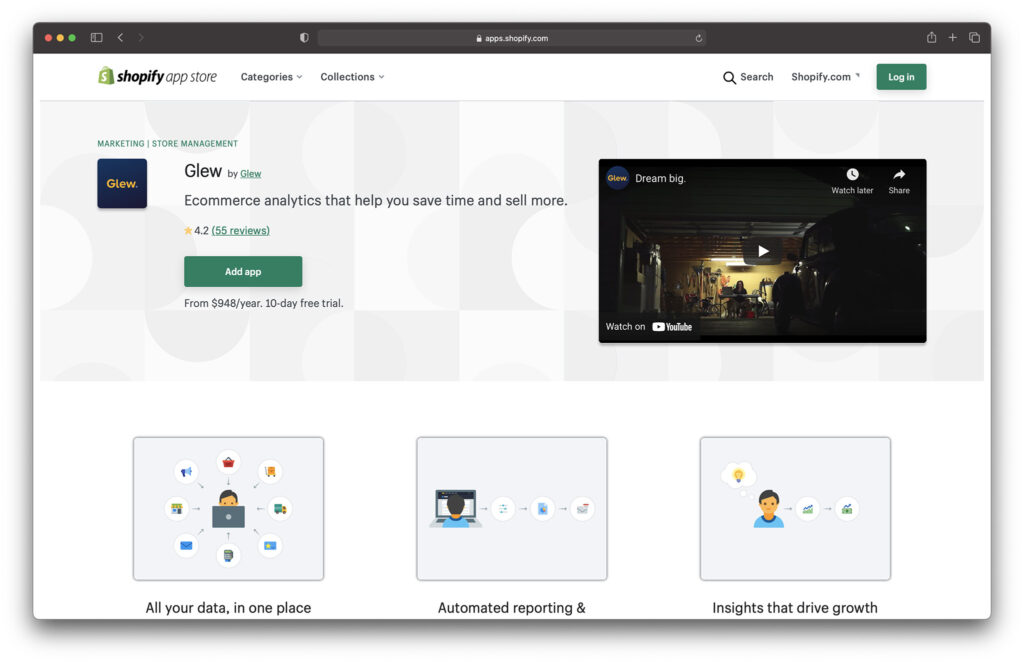Expand the Collections dropdown menu
1024x663 pixels.
click(352, 77)
